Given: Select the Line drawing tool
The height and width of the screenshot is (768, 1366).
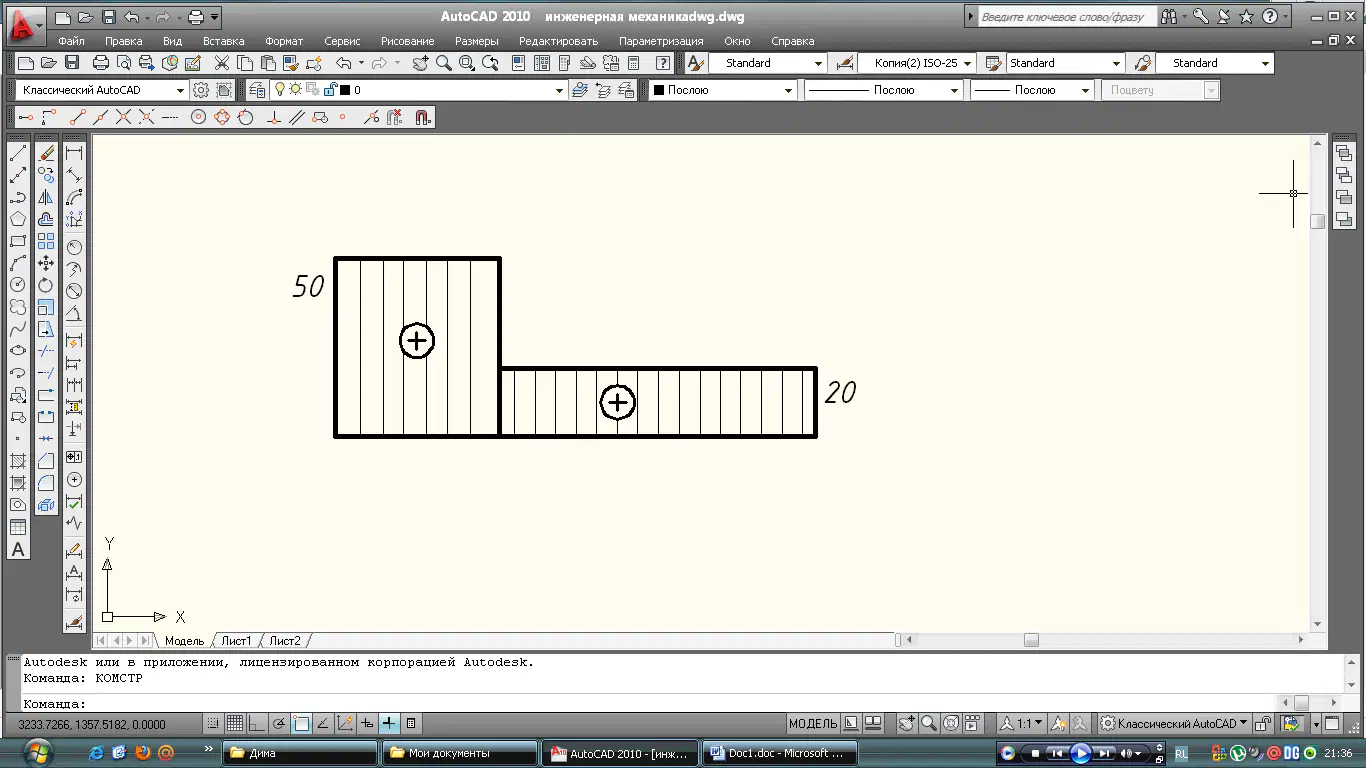Looking at the screenshot, I should coord(18,153).
